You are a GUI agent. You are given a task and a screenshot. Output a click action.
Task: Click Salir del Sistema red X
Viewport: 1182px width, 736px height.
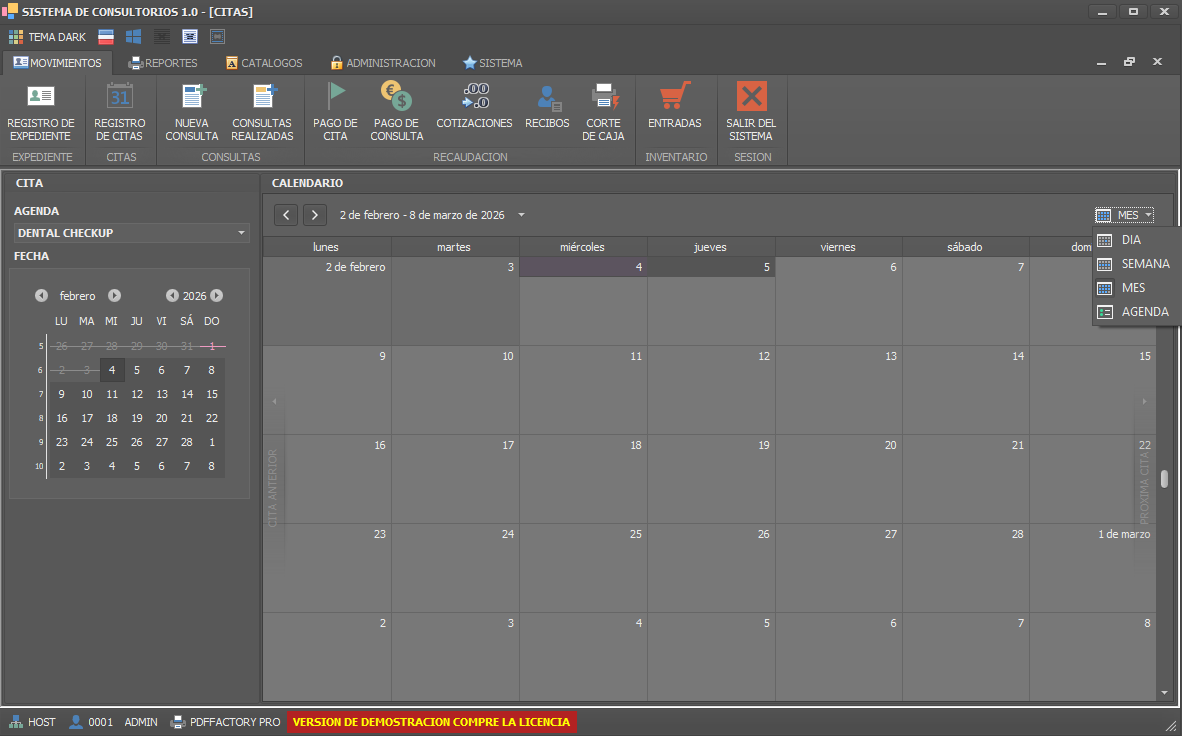(751, 97)
